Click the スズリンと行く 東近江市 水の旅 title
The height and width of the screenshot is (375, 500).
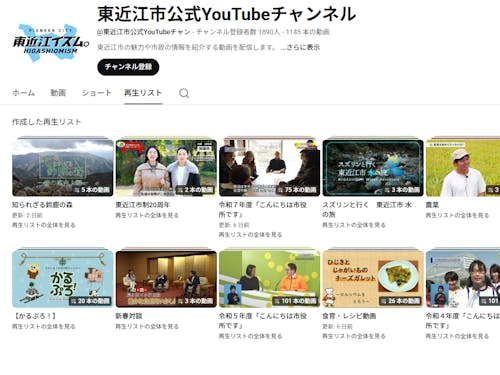pos(367,209)
